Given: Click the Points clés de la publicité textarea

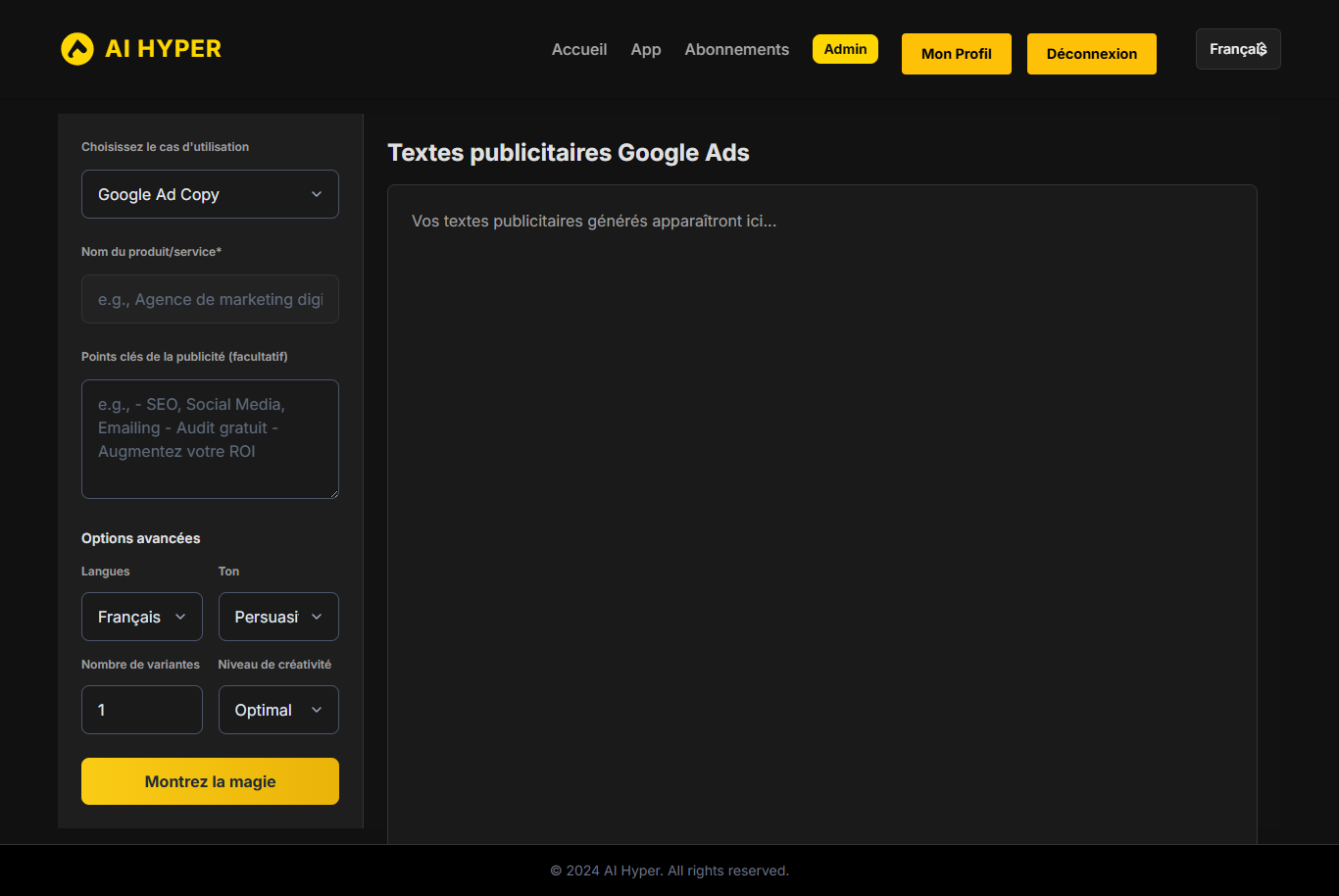Looking at the screenshot, I should 210,438.
